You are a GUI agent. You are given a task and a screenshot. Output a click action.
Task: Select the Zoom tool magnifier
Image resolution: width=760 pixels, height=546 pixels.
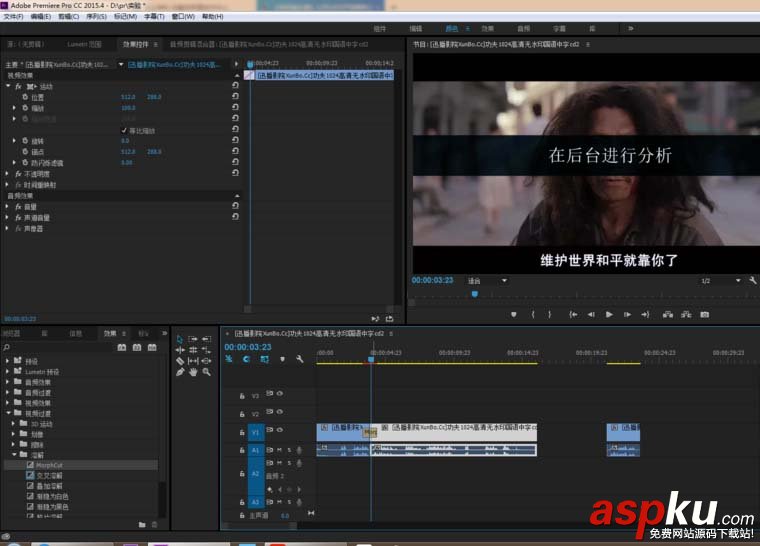[206, 372]
